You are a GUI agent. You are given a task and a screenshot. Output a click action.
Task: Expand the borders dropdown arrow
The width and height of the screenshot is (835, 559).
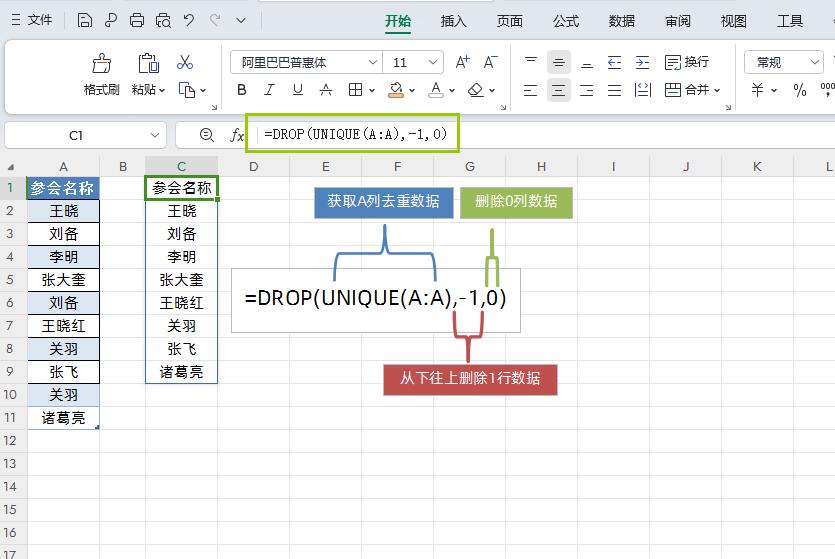pos(372,91)
